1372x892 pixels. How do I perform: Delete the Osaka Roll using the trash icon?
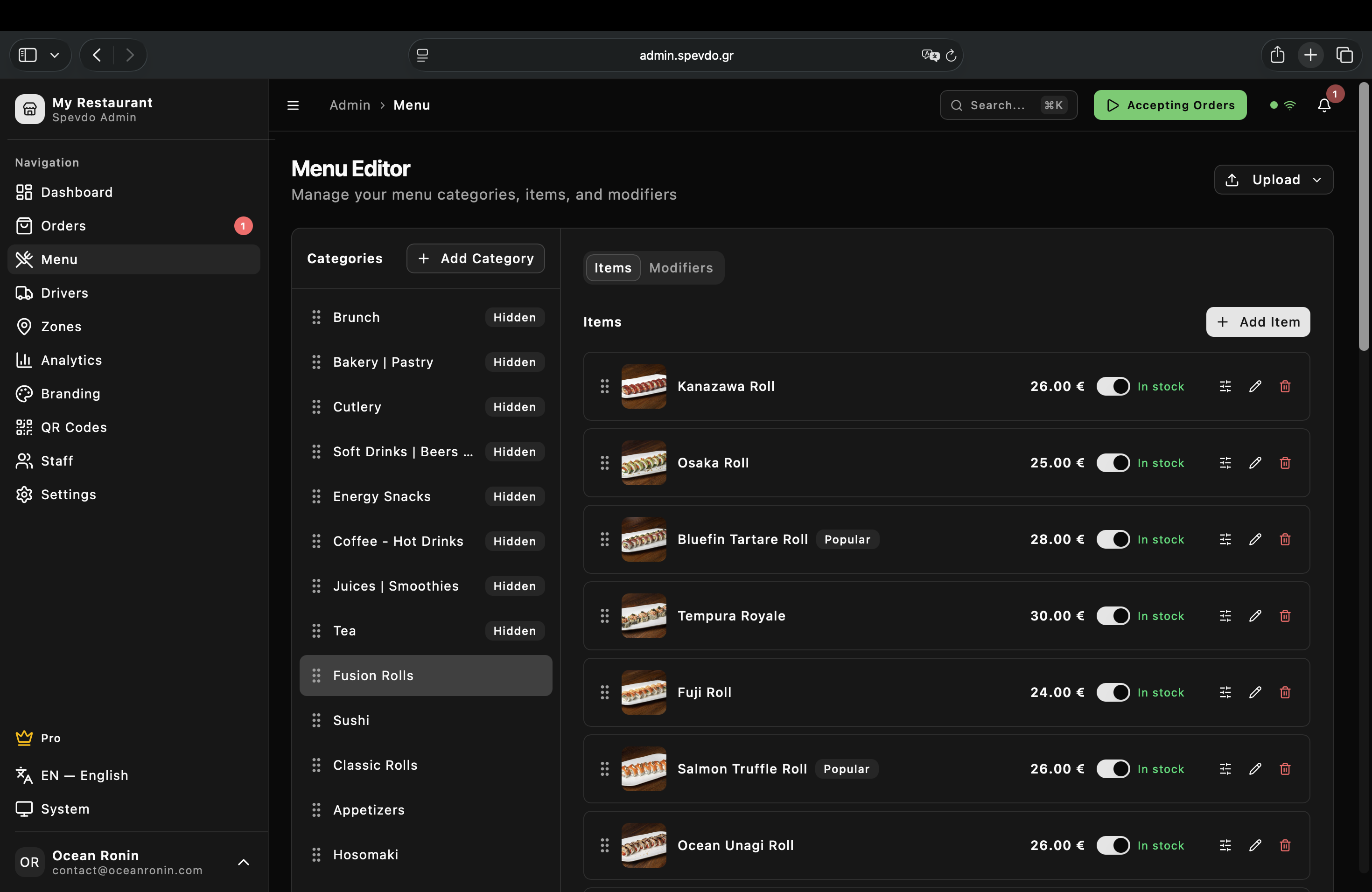[x=1285, y=463]
